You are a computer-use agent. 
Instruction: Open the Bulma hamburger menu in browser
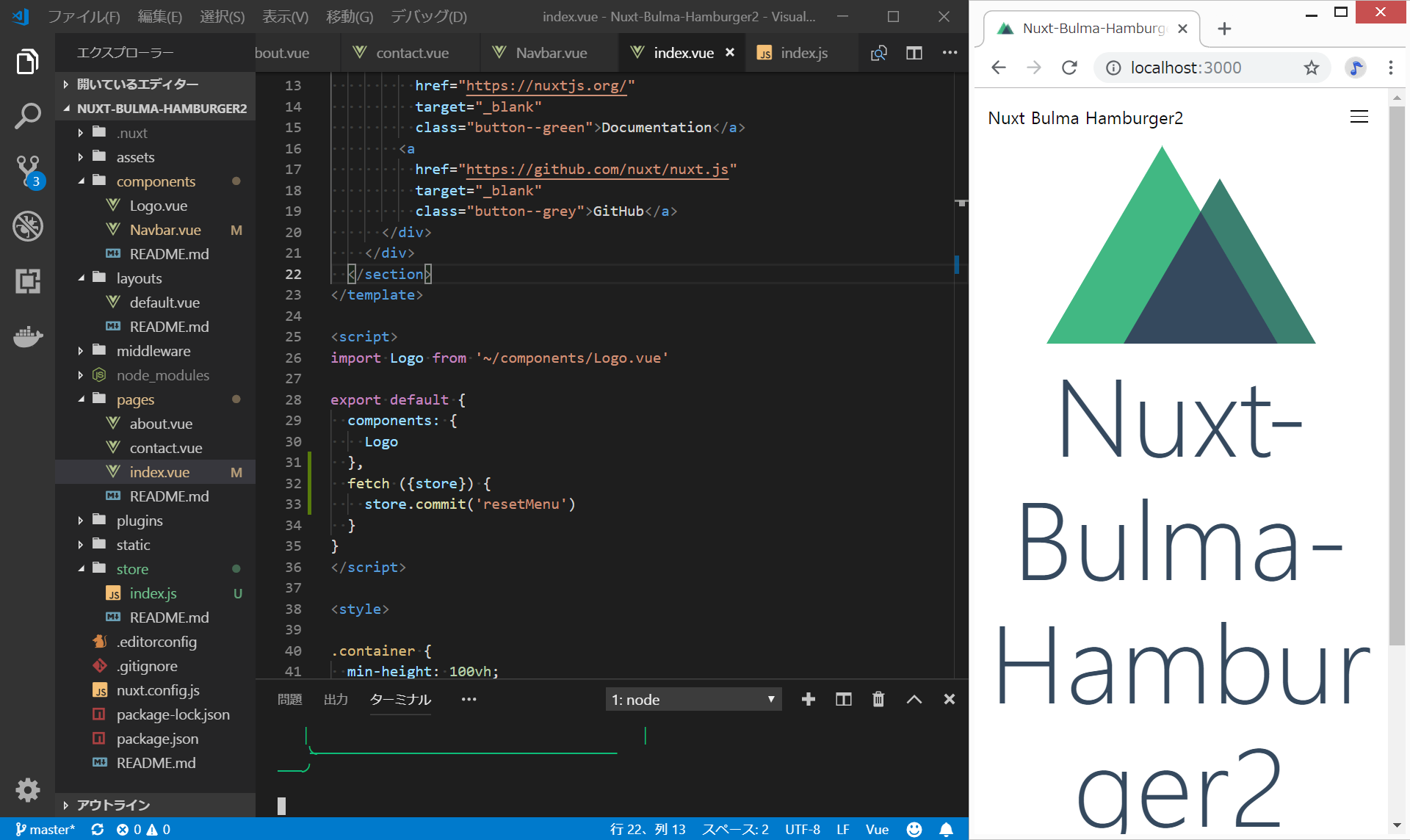(1359, 117)
